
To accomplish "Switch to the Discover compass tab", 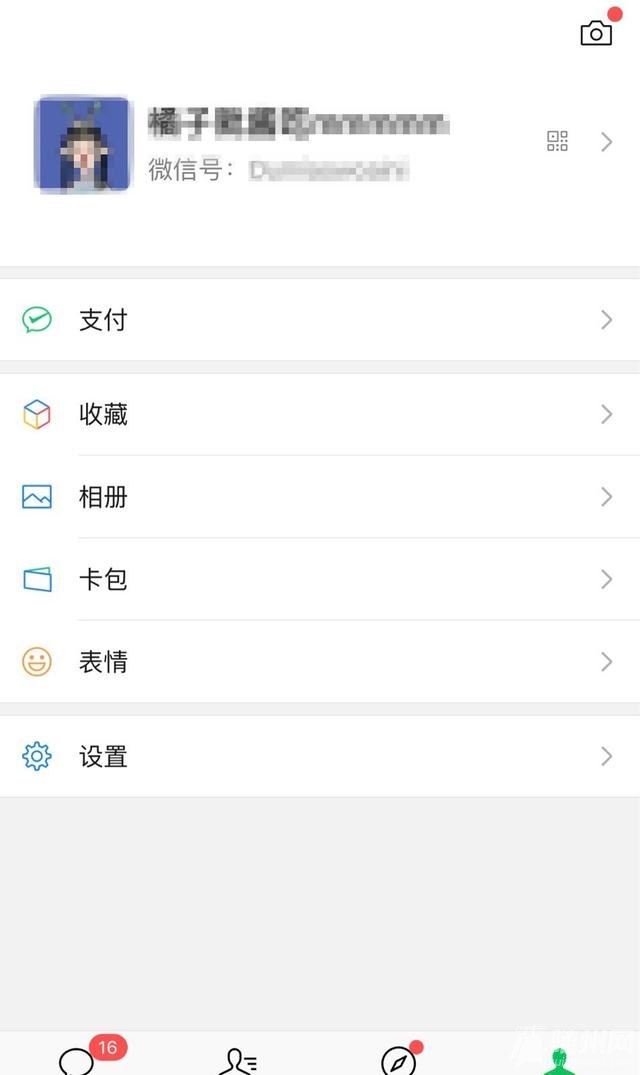I will pos(399,1060).
